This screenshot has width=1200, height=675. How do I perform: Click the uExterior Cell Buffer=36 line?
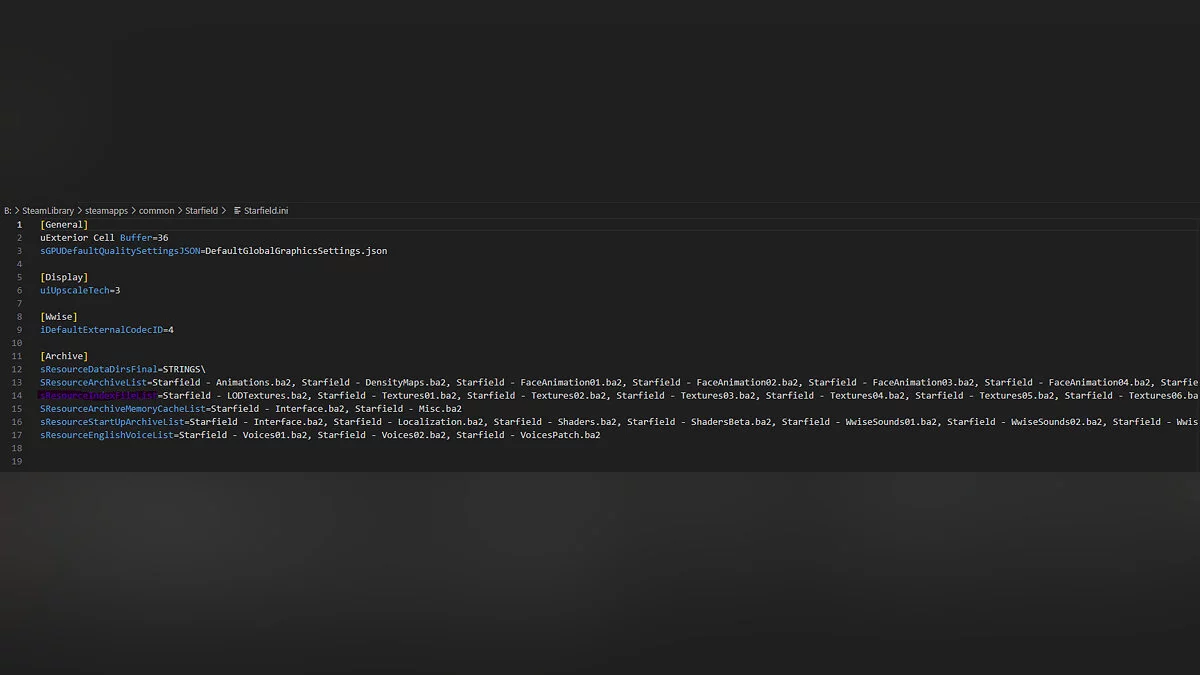pyautogui.click(x=104, y=238)
